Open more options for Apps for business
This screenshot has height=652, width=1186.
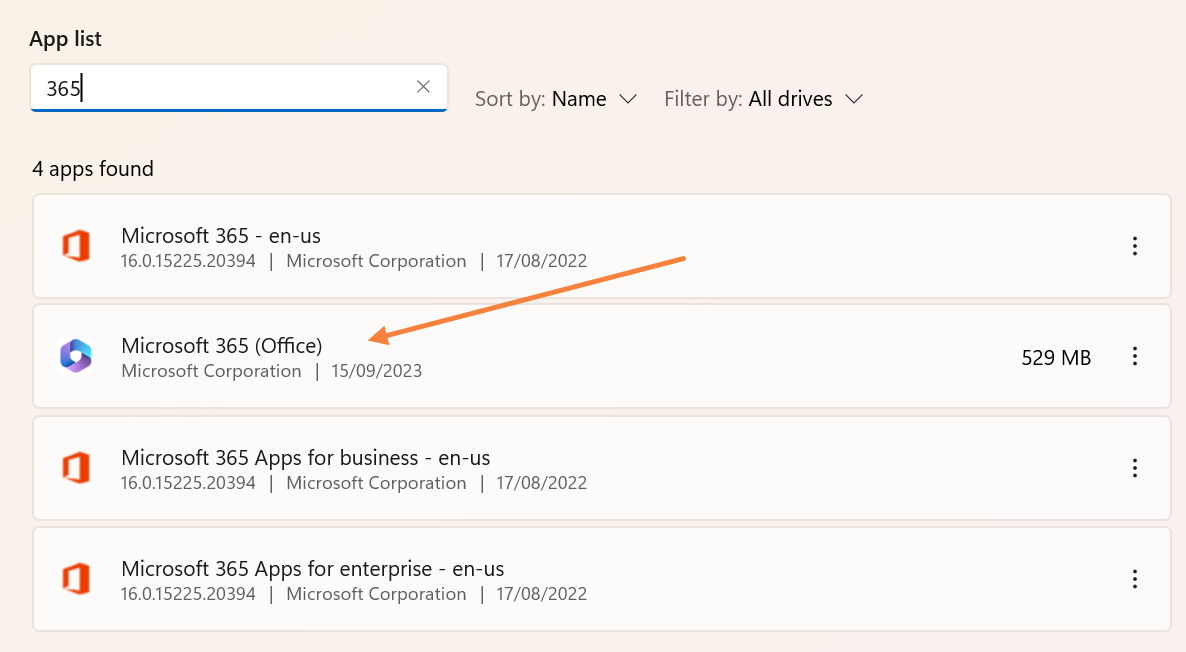coord(1135,468)
